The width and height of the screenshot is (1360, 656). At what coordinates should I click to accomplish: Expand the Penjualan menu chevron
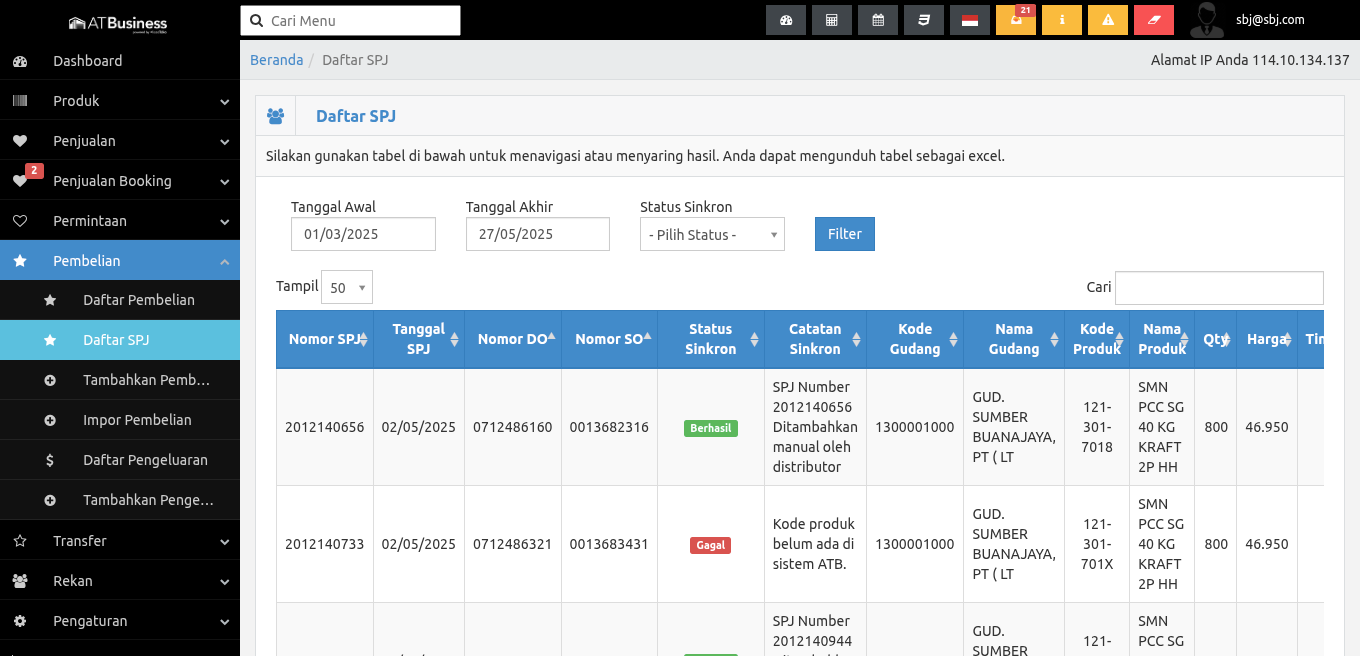pos(224,141)
